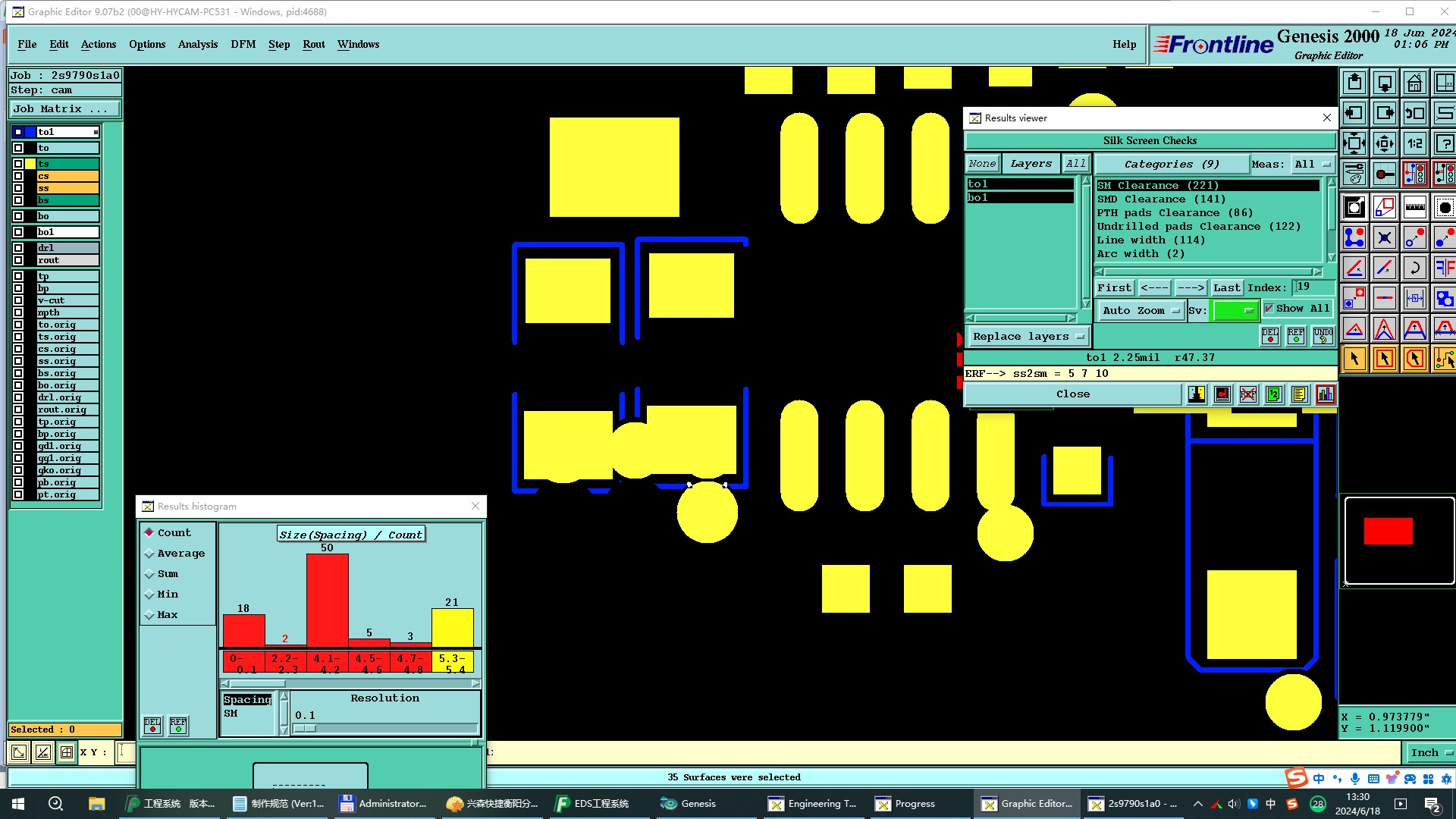The image size is (1456, 819).
Task: Click the zoom in inward-arrows icon
Action: [x=1385, y=143]
